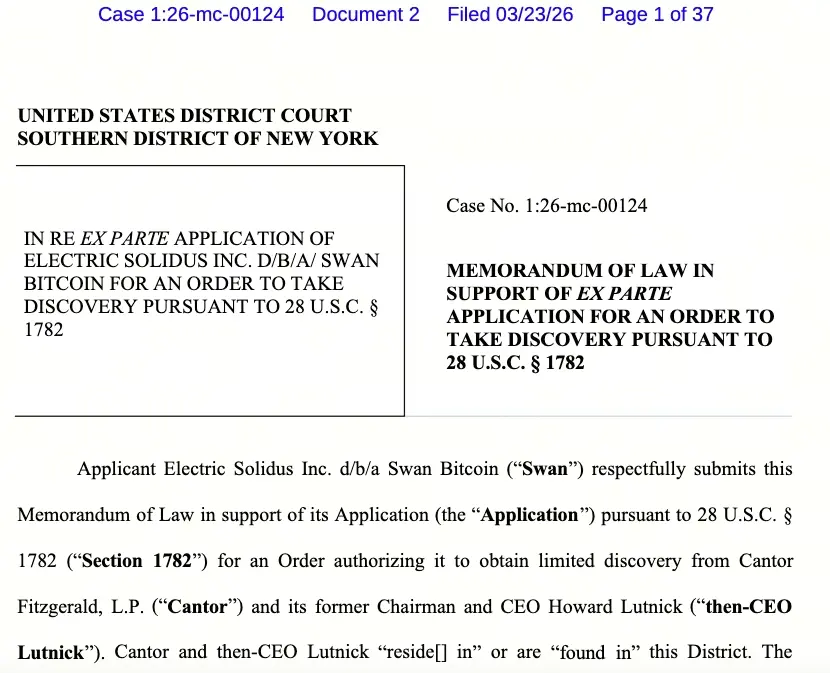830x673 pixels.
Task: Click title line "MEMORANDUM OF LAW IN"
Action: coord(580,271)
